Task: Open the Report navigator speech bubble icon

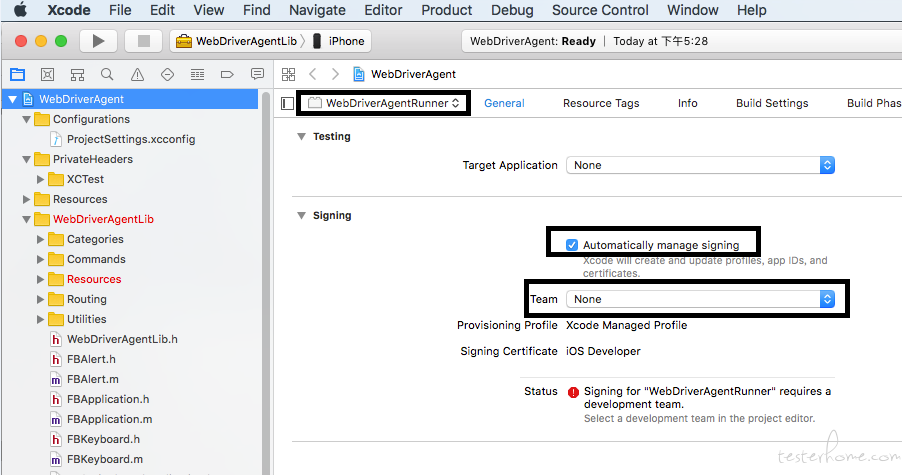Action: coord(257,74)
